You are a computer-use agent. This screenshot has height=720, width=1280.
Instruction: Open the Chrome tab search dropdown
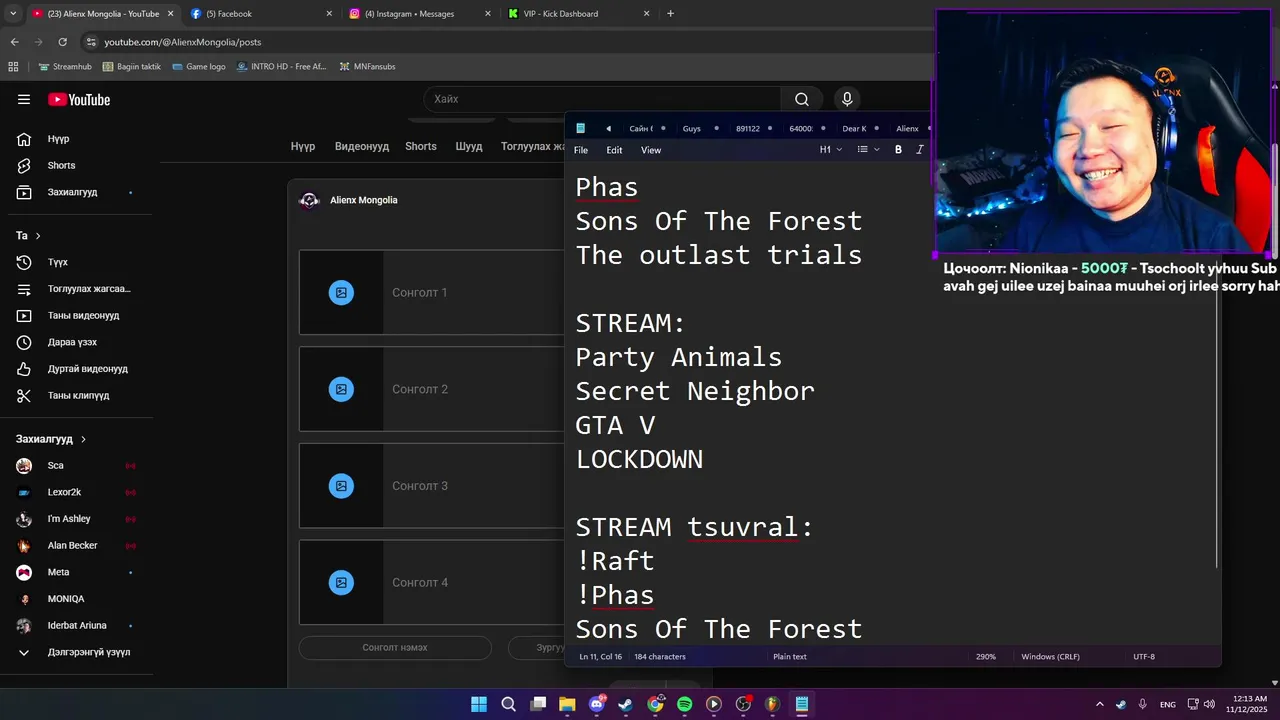point(13,14)
